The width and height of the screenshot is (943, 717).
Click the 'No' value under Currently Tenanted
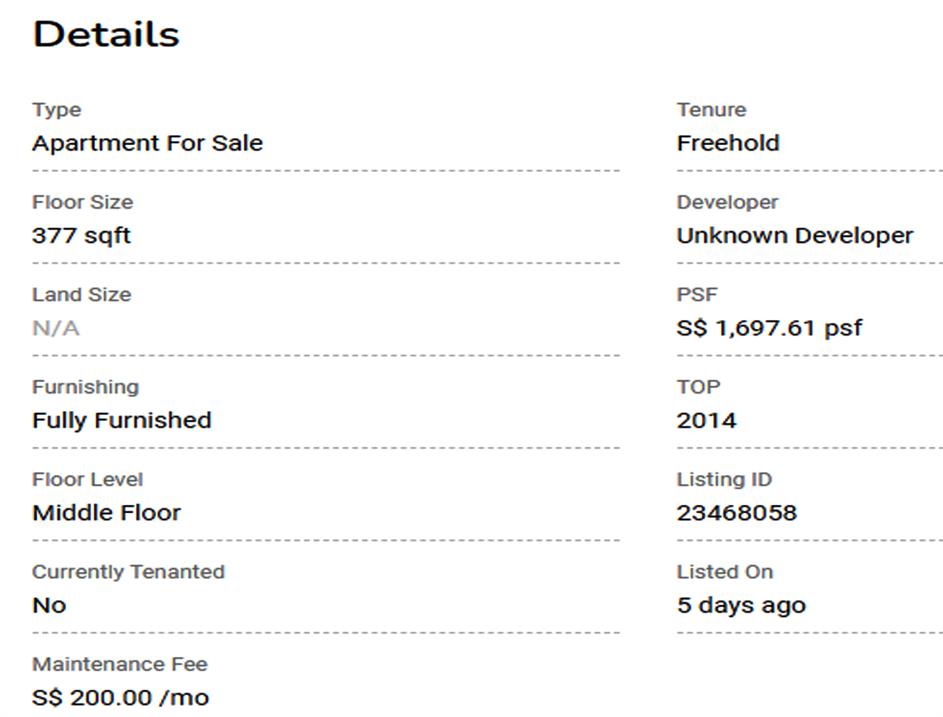tap(49, 605)
